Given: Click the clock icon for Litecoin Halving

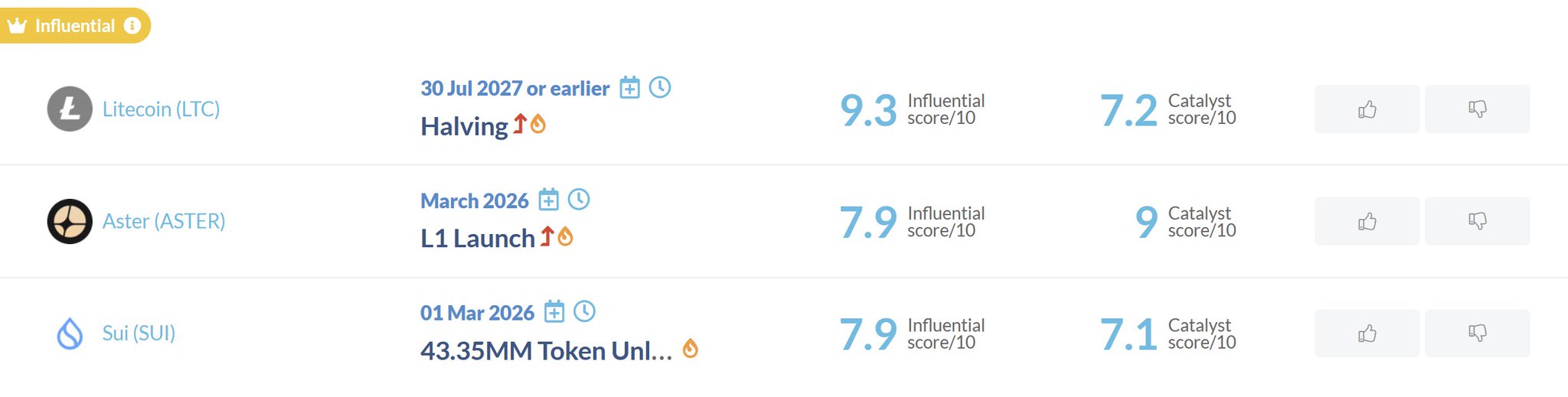Looking at the screenshot, I should [x=660, y=87].
